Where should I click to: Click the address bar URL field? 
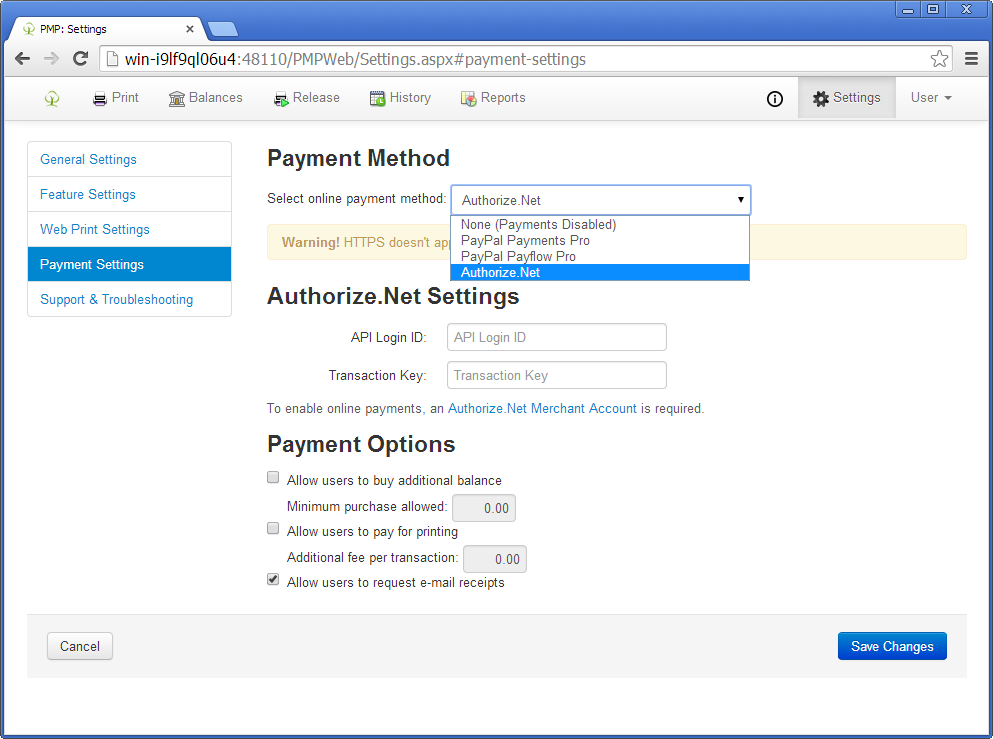(x=527, y=59)
